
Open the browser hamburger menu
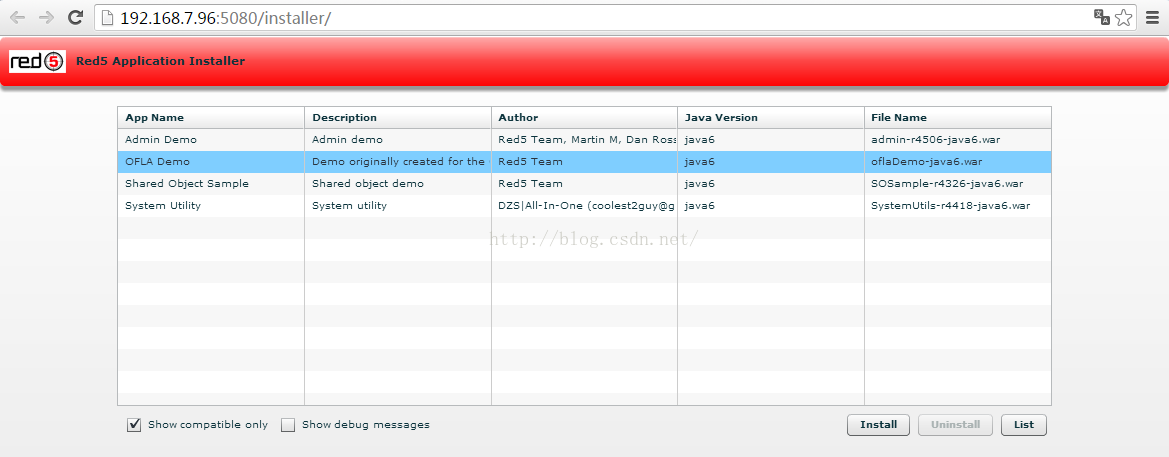(x=1152, y=17)
